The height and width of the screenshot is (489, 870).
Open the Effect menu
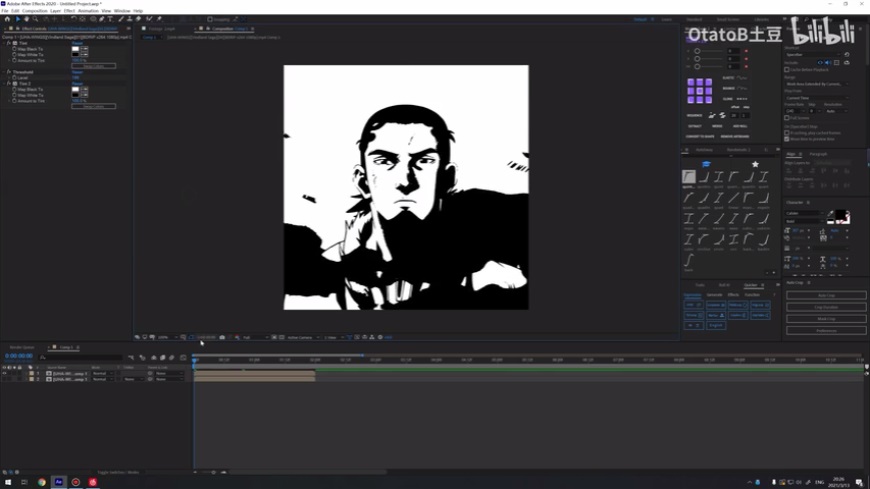coord(69,11)
